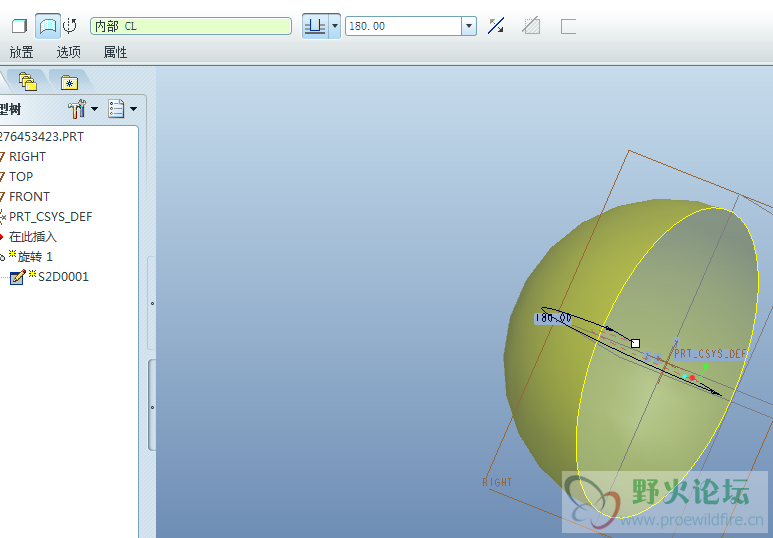The image size is (773, 538).
Task: Open the 属性 panel tab
Action: tap(115, 52)
